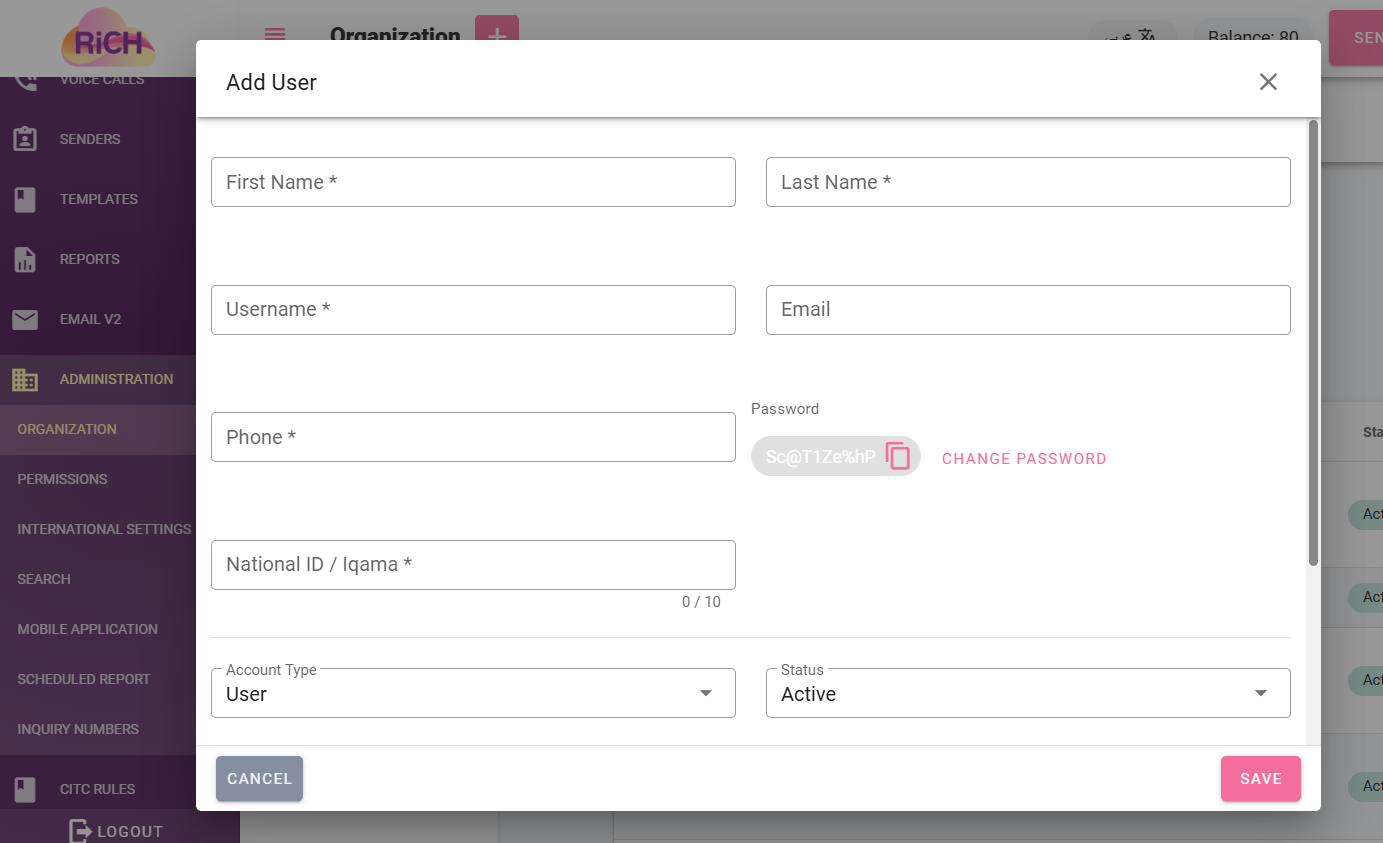The image size is (1383, 843).
Task: Collapse the Administration menu section
Action: (x=98, y=379)
